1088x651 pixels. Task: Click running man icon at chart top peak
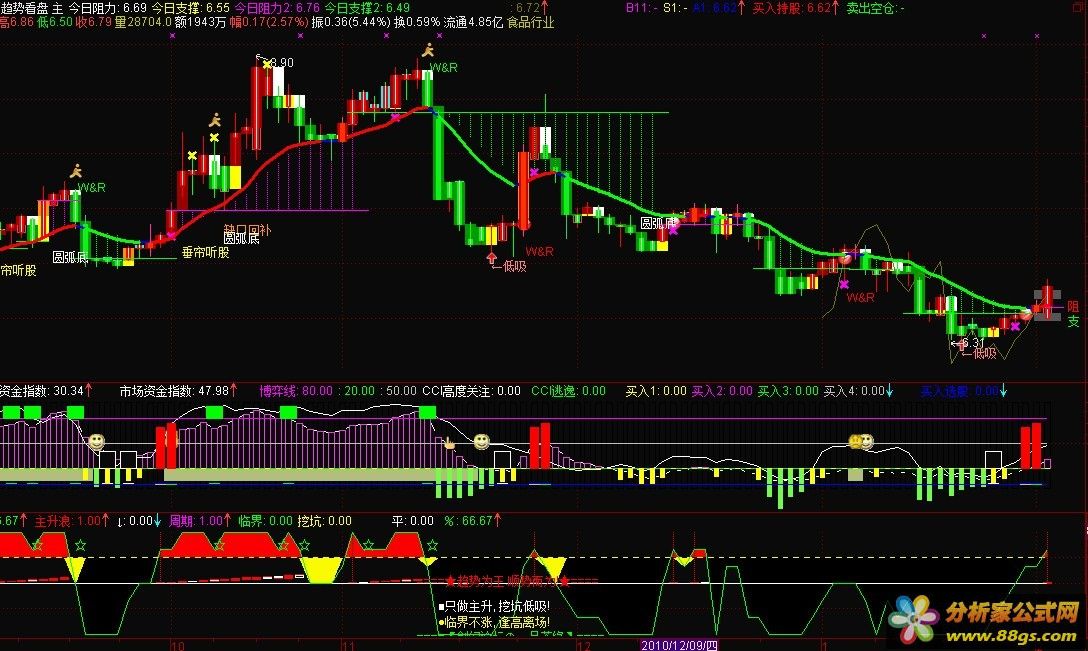point(428,50)
